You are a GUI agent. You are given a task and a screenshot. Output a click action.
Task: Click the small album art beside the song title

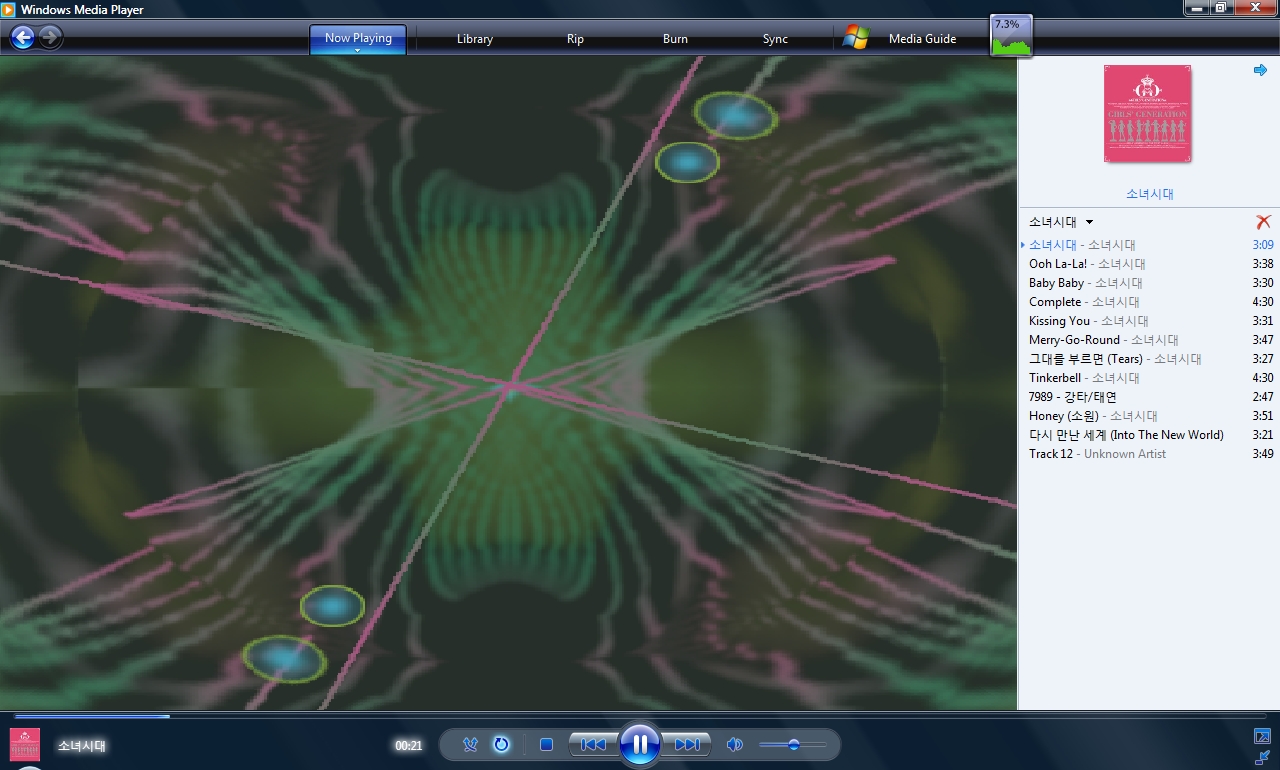click(25, 745)
